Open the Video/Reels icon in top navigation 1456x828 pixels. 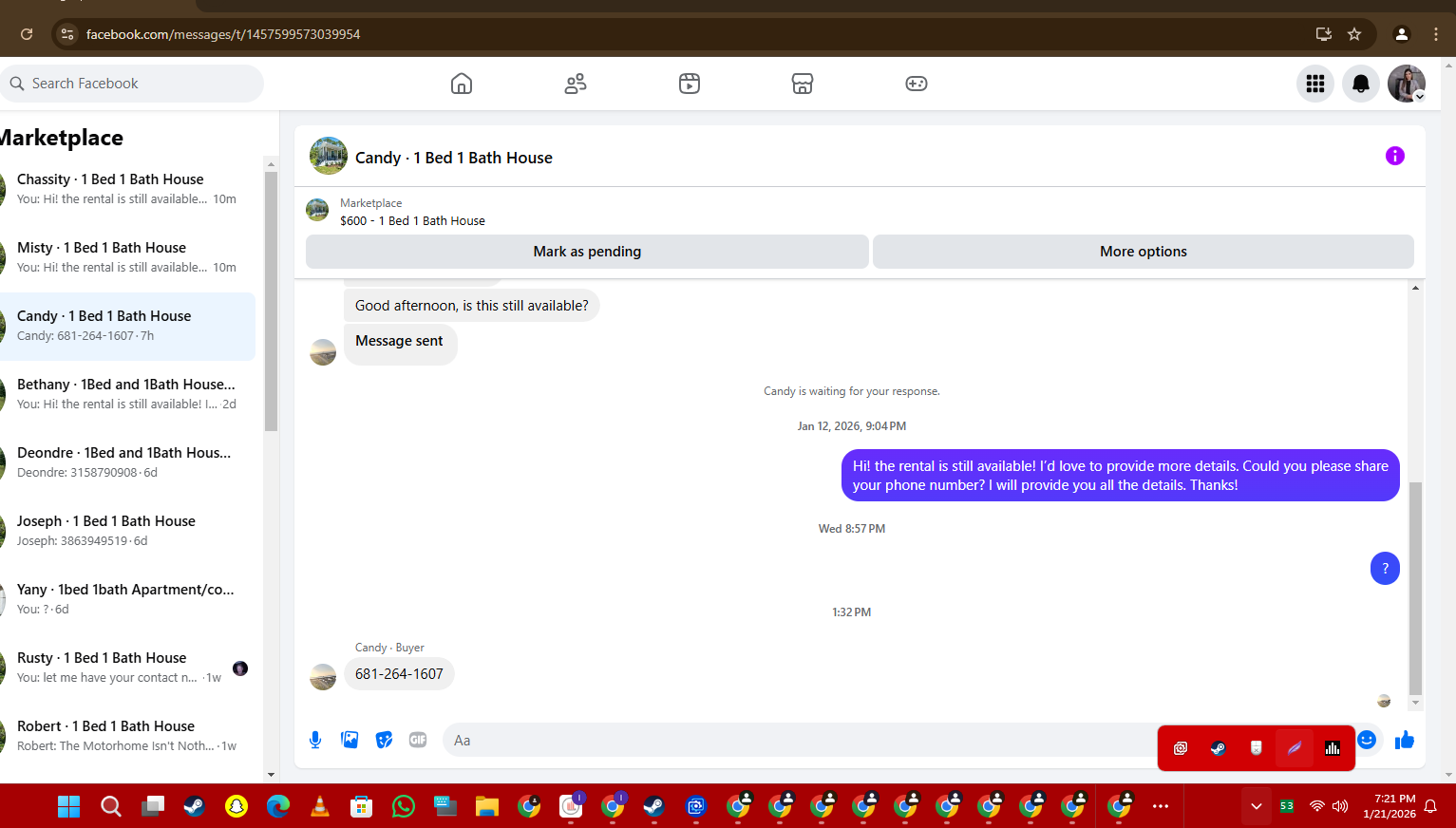[690, 84]
